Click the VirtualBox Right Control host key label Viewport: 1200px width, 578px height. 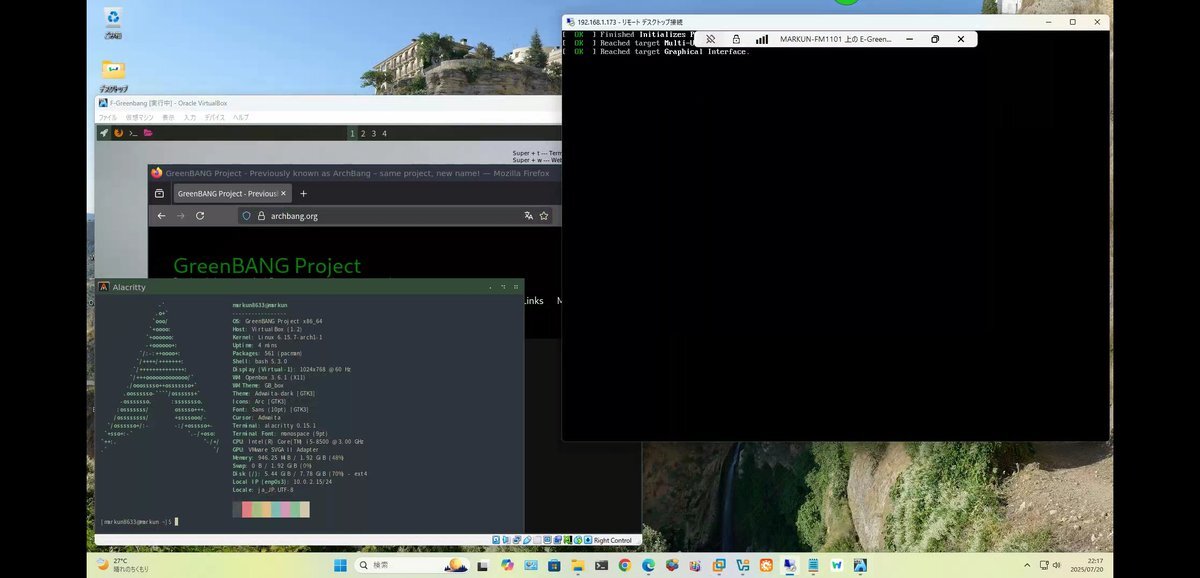pyautogui.click(x=612, y=540)
